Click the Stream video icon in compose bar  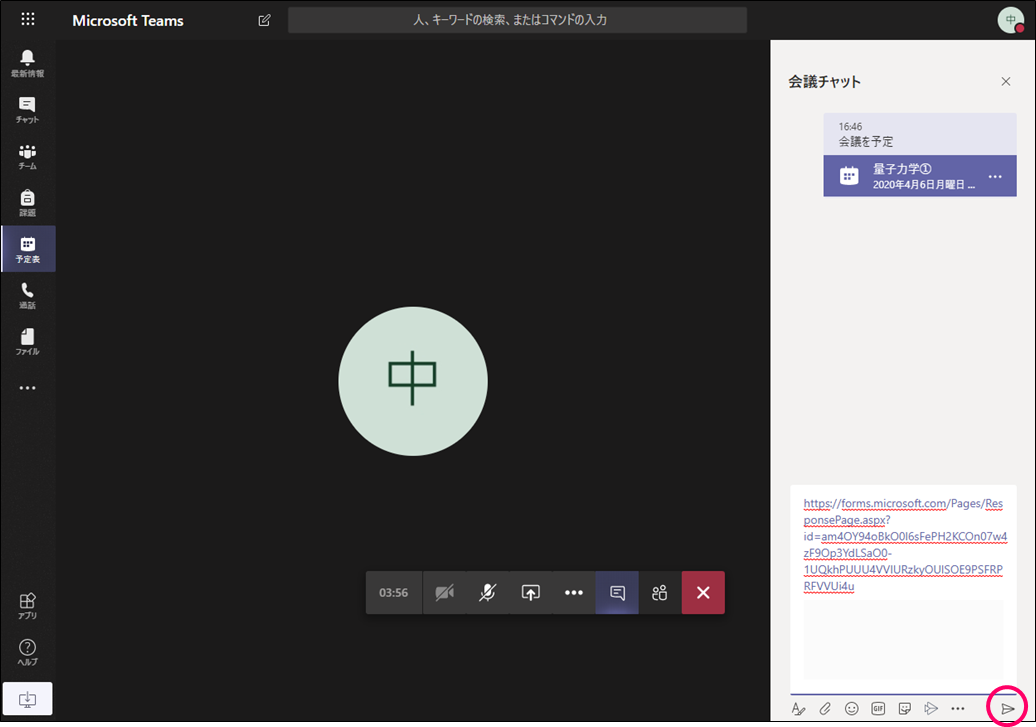pos(931,708)
